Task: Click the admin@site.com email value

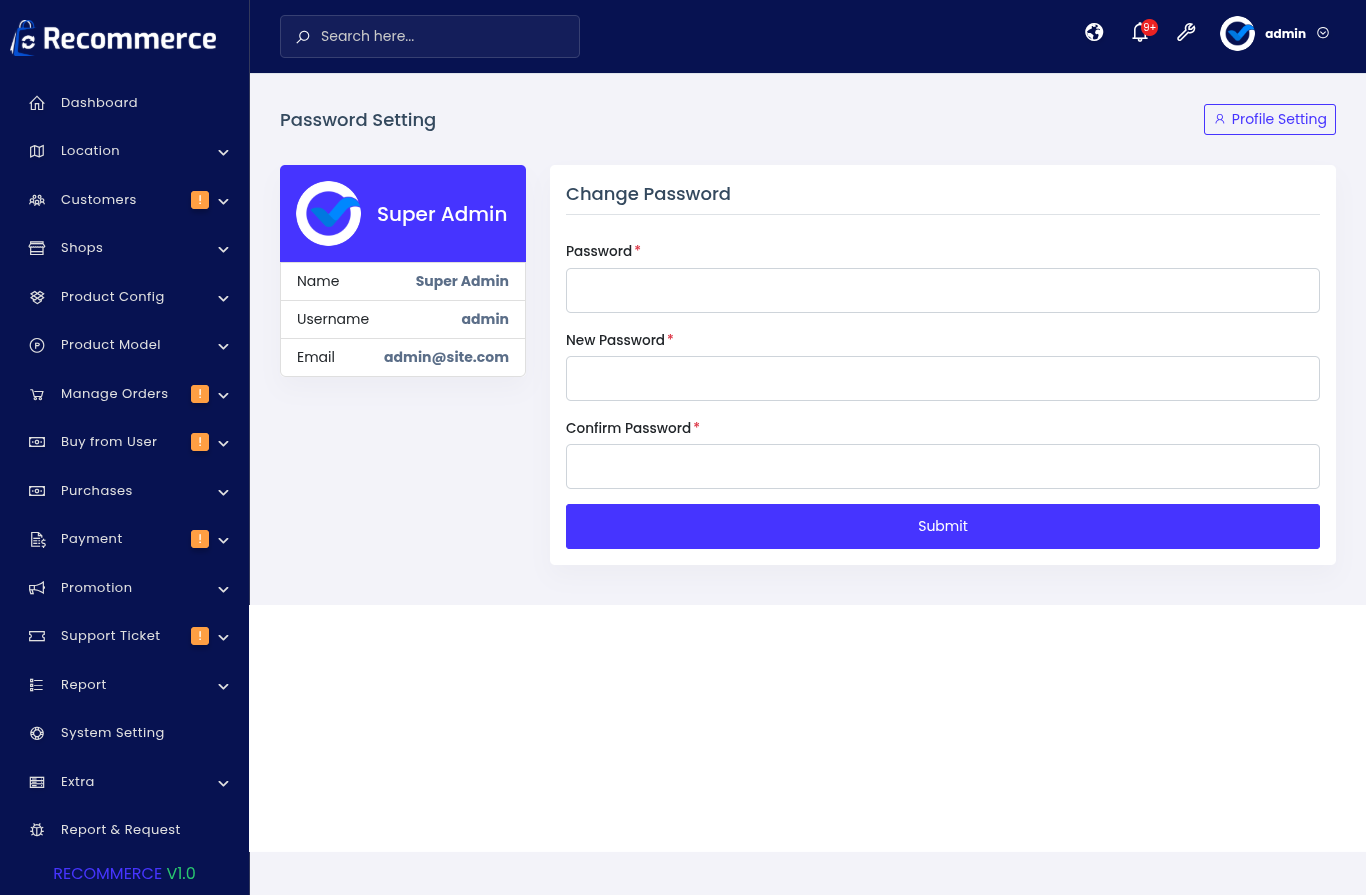Action: coord(446,357)
